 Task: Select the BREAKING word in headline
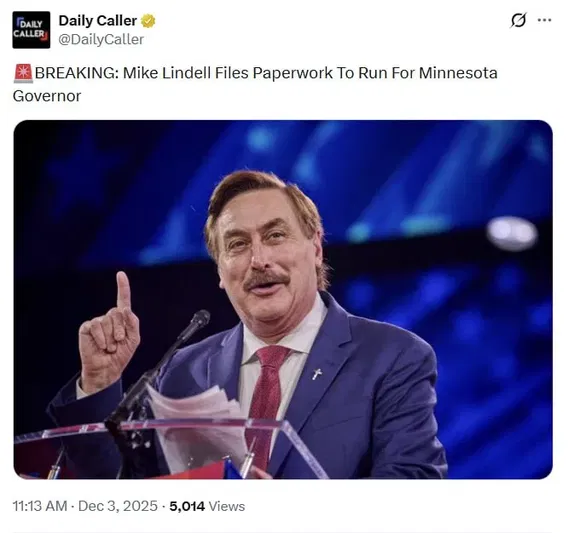76,73
